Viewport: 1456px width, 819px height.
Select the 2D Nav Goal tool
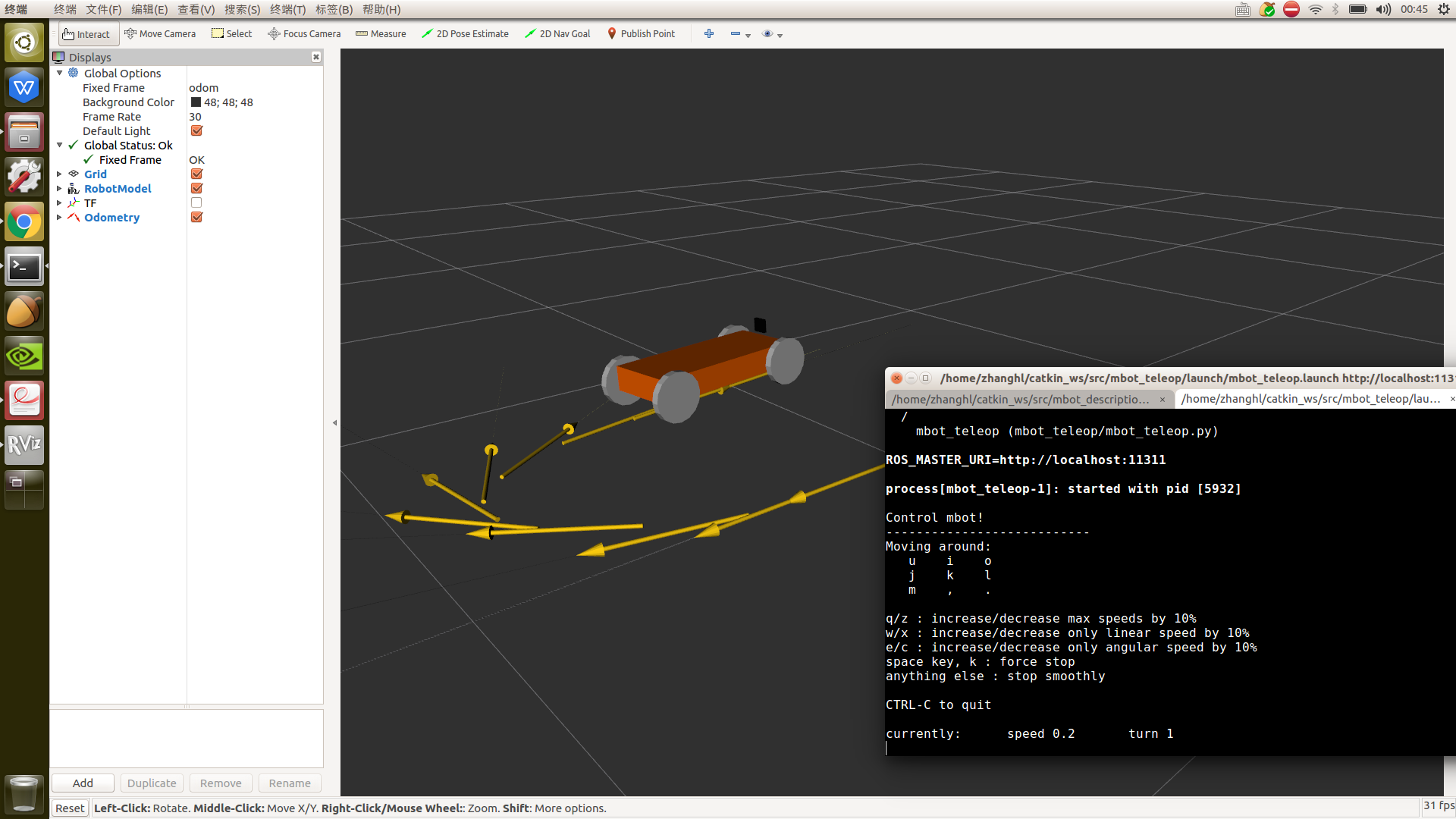[x=557, y=34]
